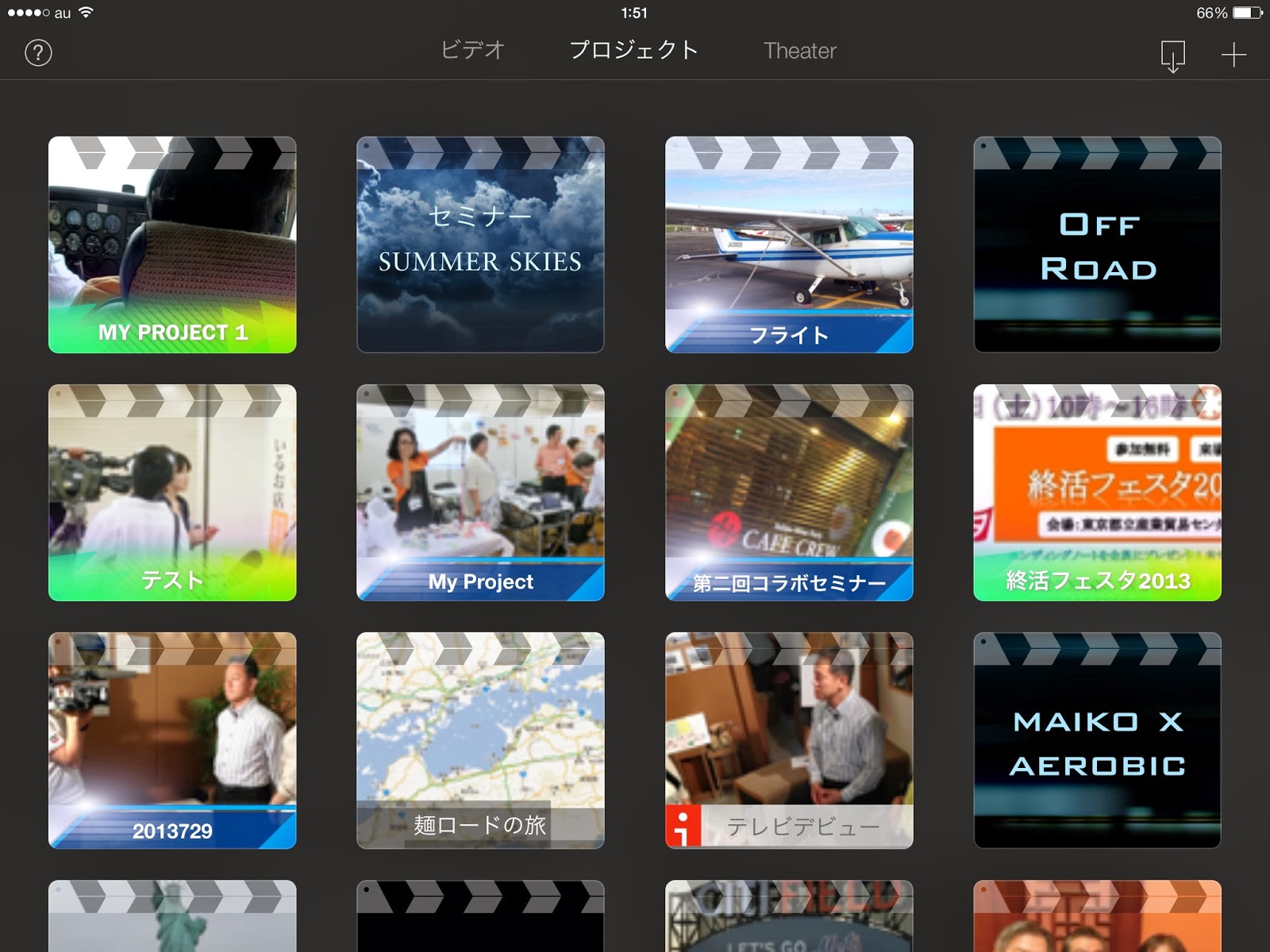The height and width of the screenshot is (952, 1270).
Task: Open the 終活フェスタ2013 project
Action: tap(1098, 493)
